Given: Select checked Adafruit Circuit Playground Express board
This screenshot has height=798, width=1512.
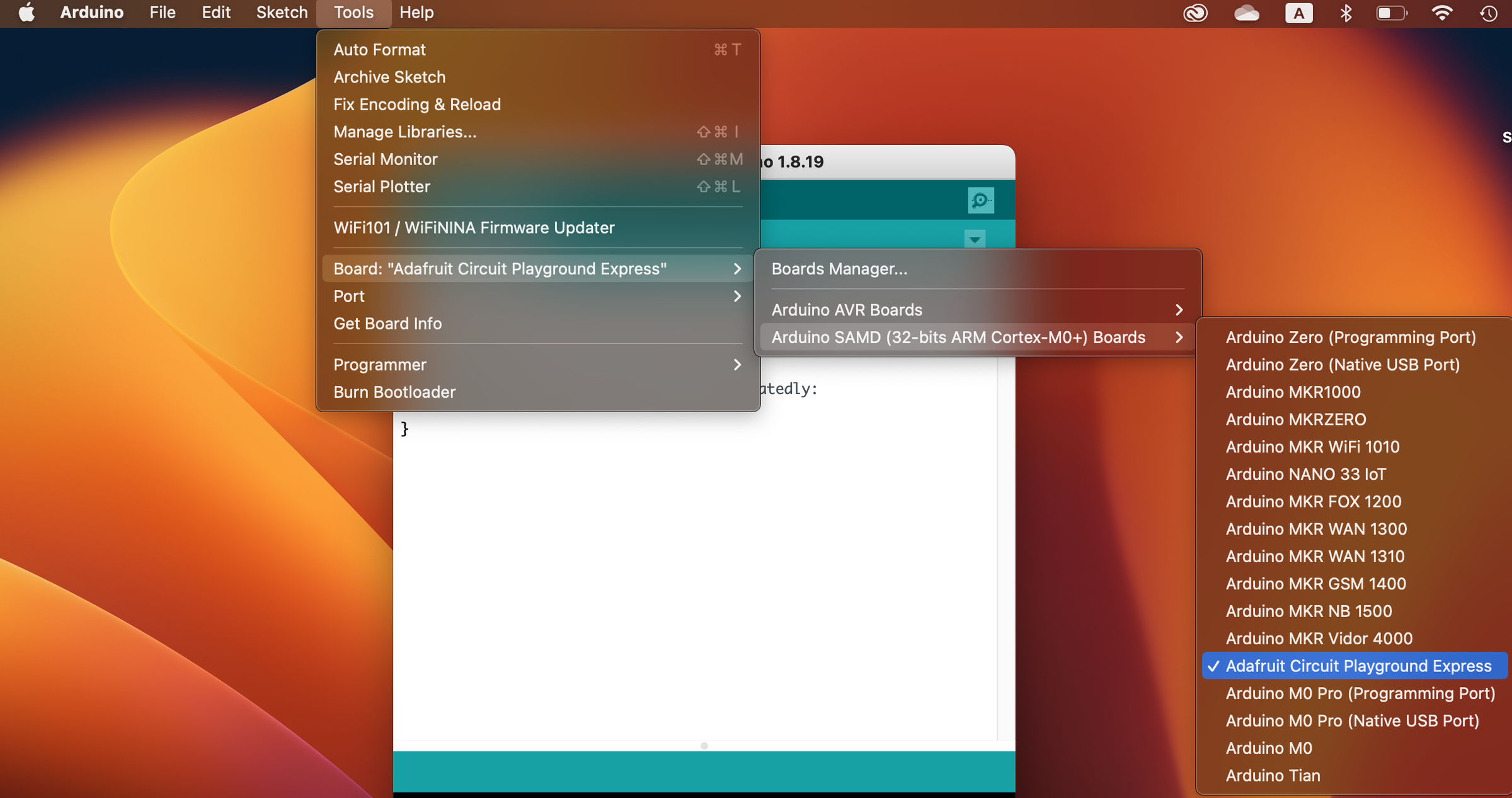Looking at the screenshot, I should (x=1358, y=666).
